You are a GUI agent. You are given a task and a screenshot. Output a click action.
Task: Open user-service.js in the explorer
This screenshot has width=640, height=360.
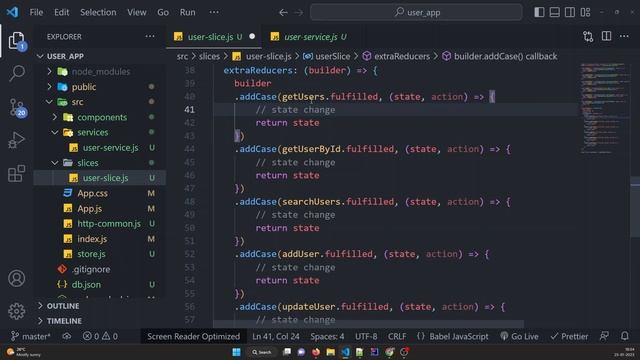[x=100, y=148]
